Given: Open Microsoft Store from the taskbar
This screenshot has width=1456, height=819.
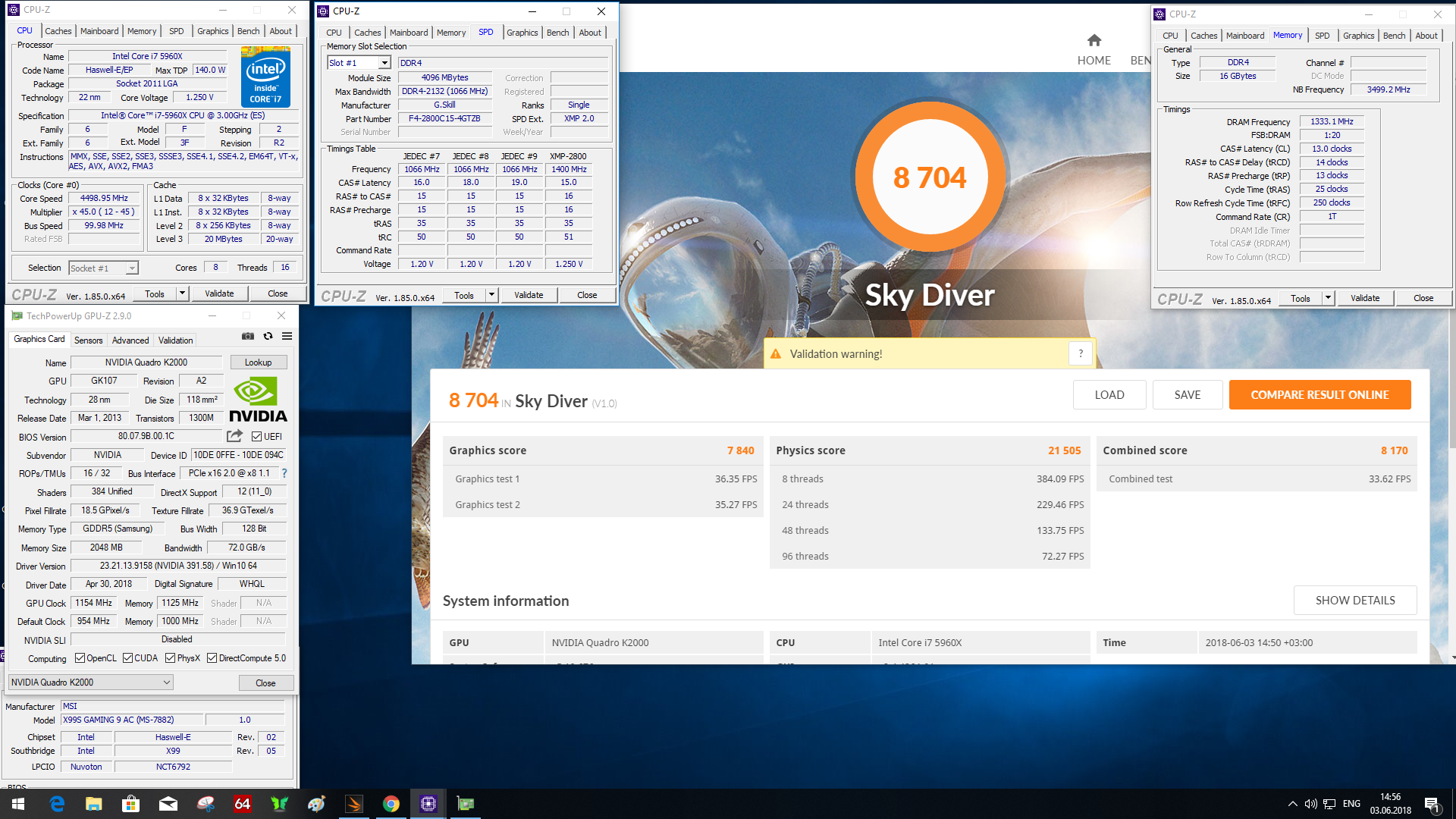Looking at the screenshot, I should 131,804.
